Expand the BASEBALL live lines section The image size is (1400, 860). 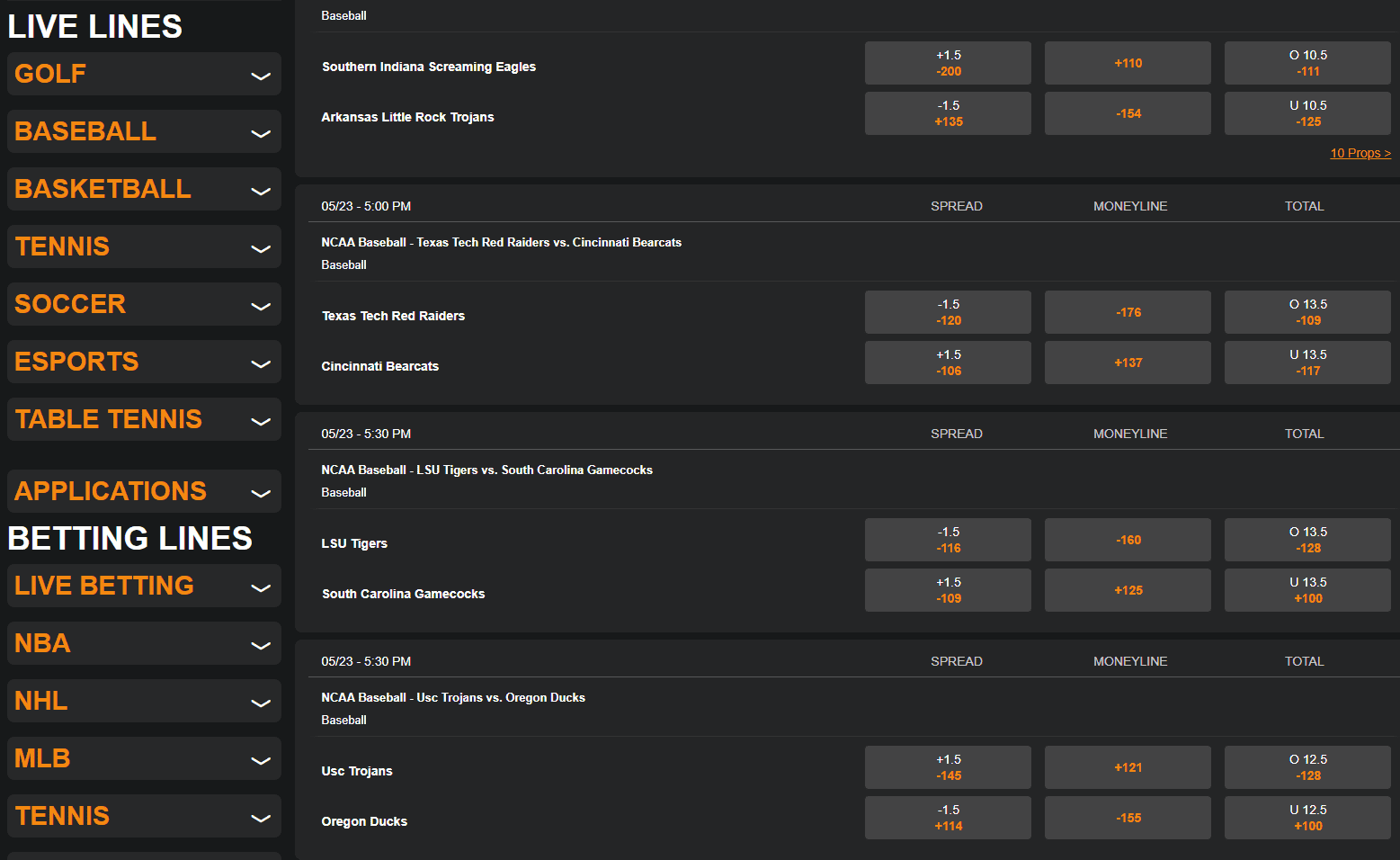click(143, 131)
